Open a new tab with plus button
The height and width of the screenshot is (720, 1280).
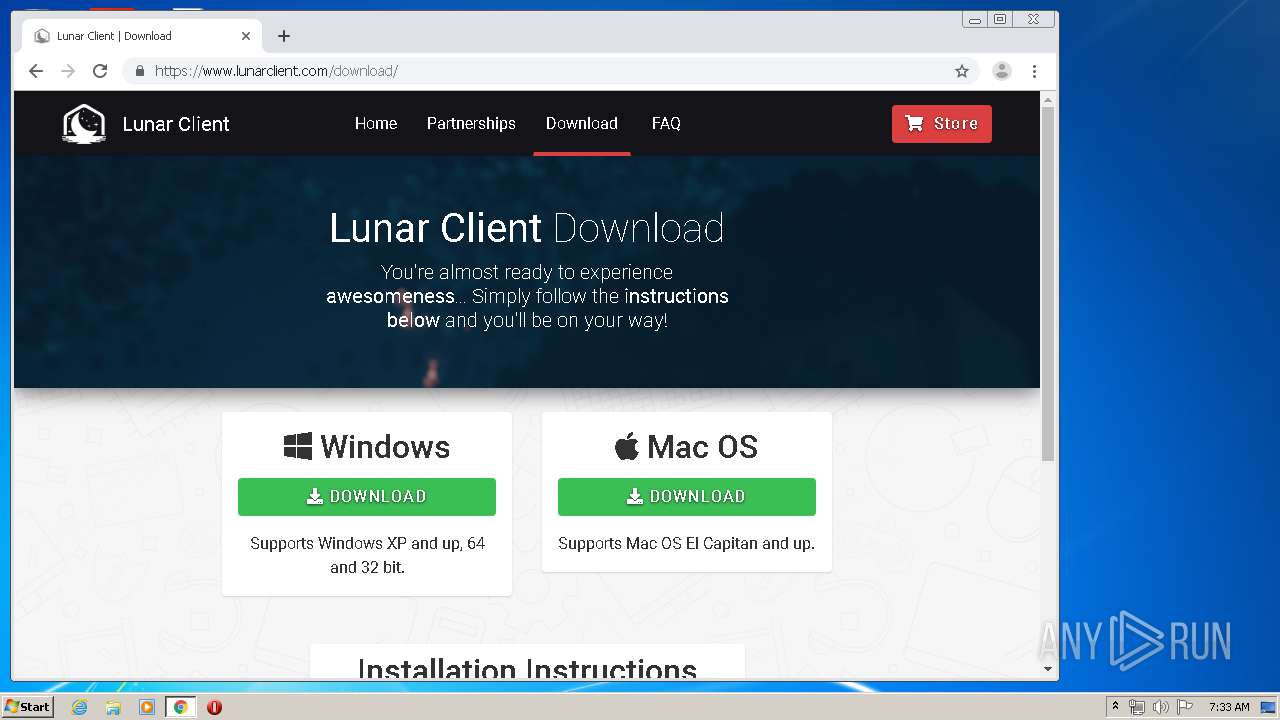tap(284, 36)
